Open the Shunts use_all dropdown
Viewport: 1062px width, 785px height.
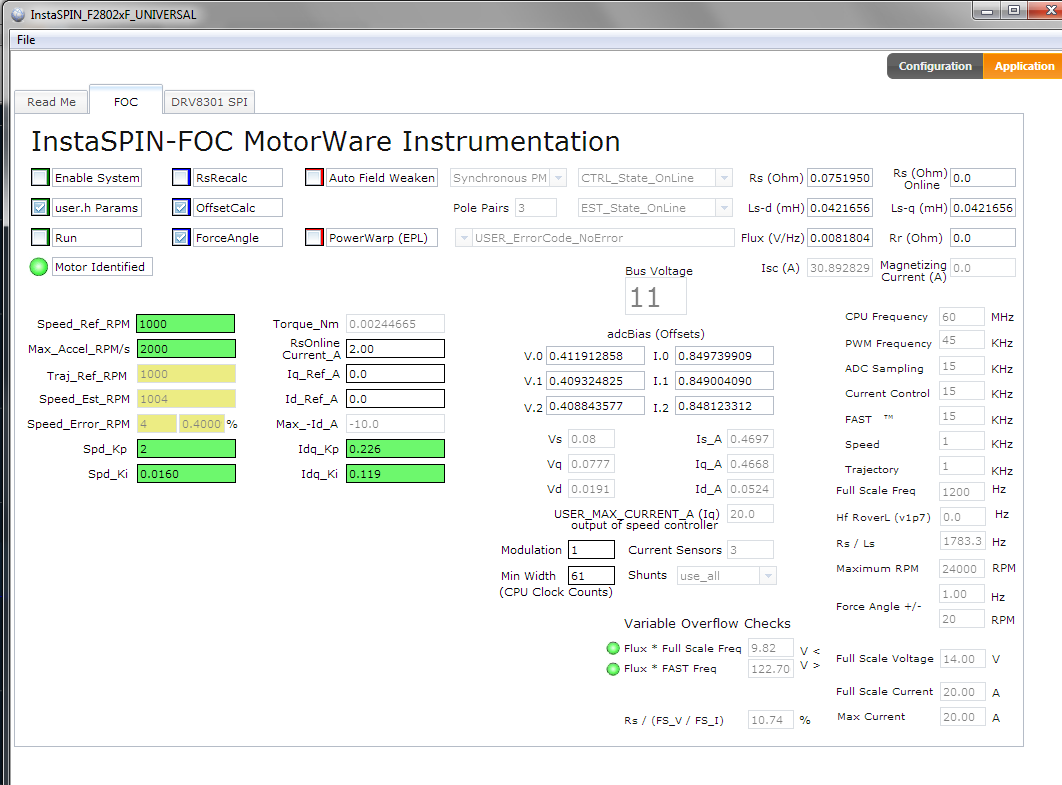pos(768,576)
